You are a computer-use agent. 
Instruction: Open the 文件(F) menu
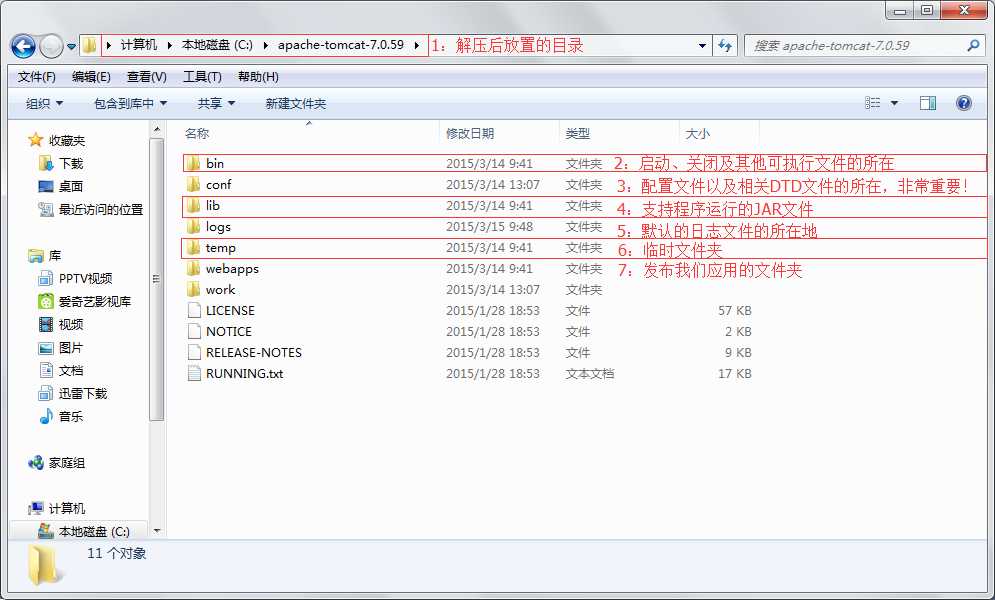(36, 77)
